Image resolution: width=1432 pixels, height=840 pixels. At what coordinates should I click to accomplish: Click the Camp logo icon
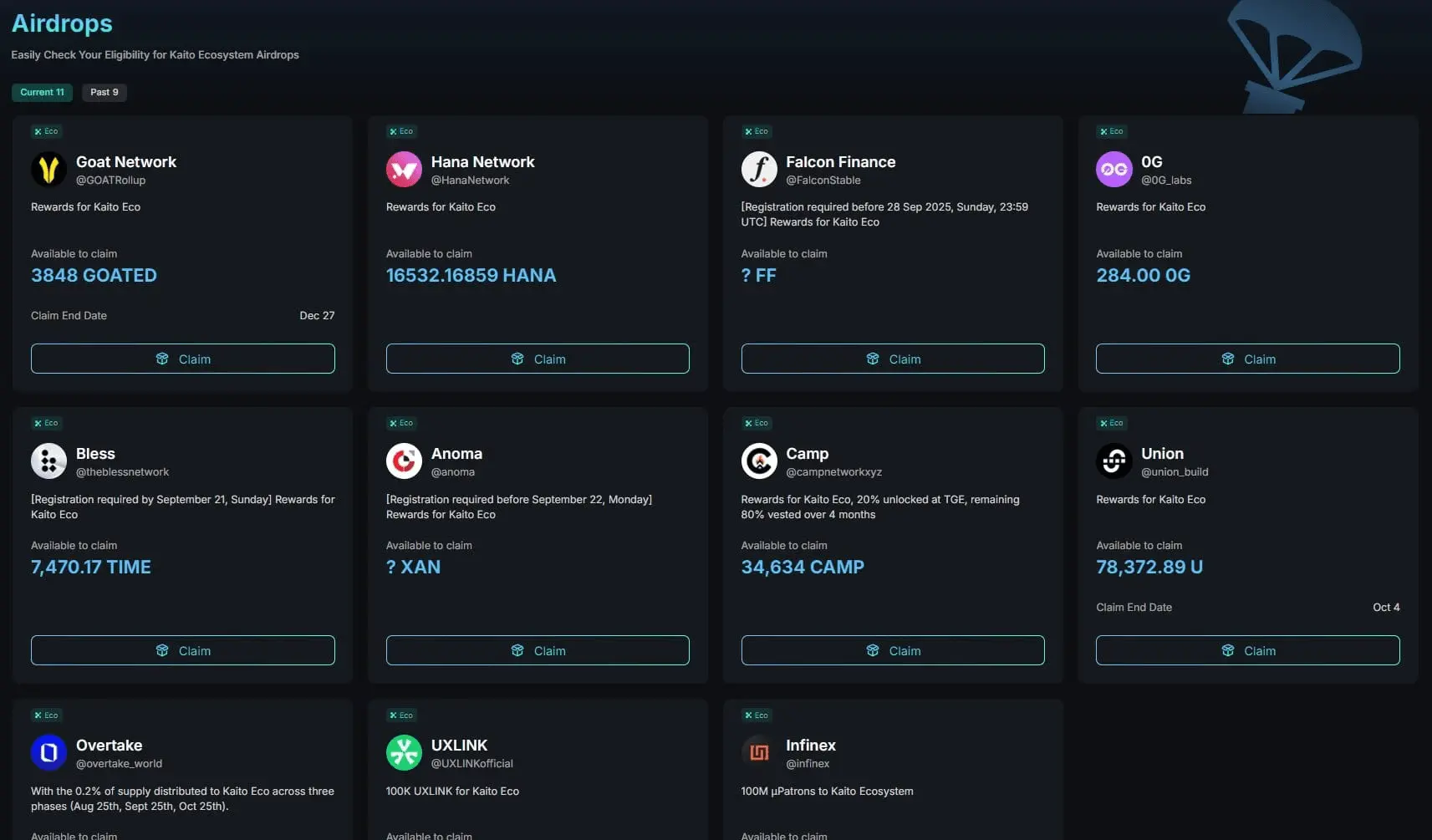(x=759, y=461)
